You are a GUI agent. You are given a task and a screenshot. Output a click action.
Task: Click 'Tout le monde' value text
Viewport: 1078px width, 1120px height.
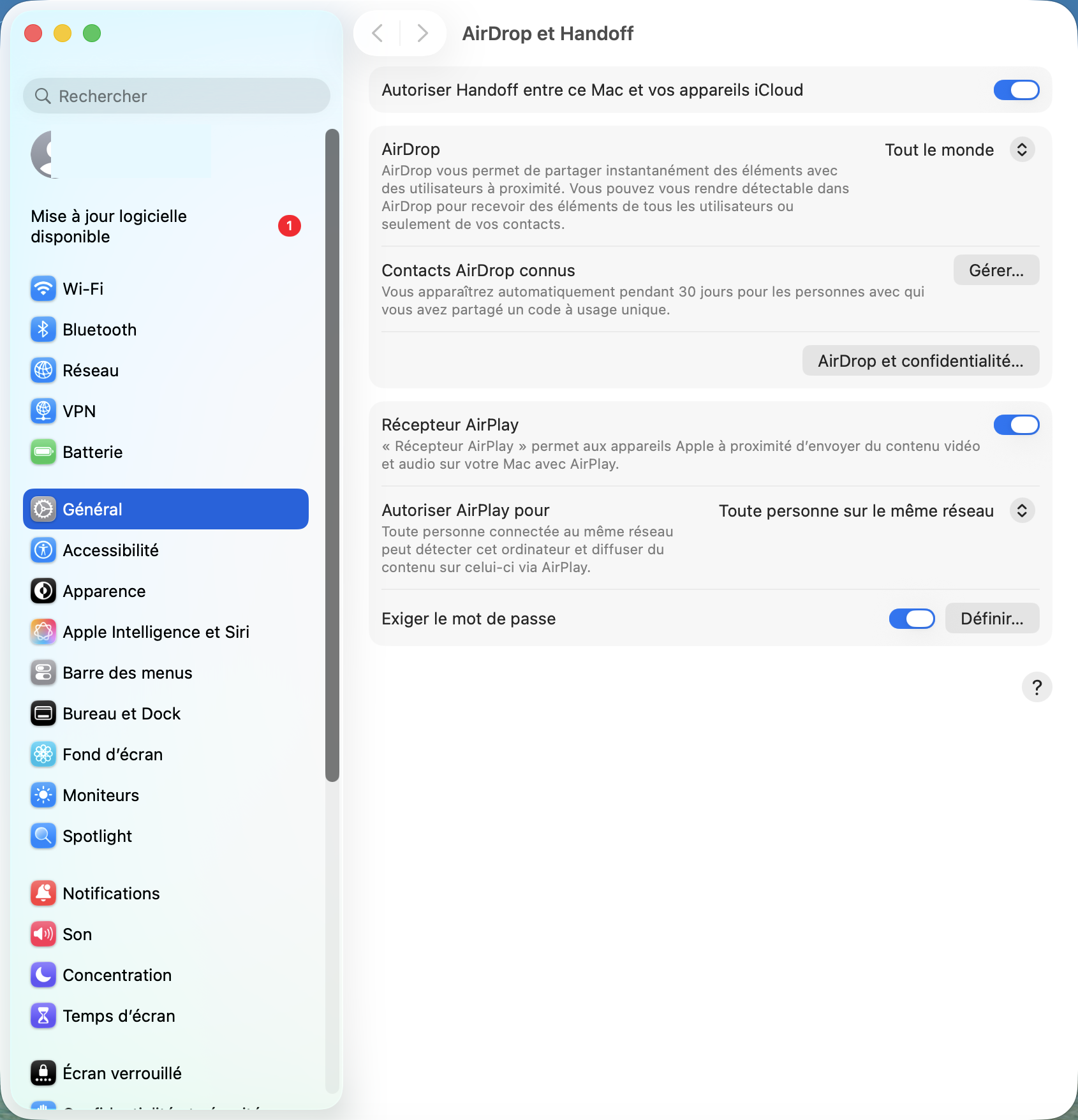[939, 150]
